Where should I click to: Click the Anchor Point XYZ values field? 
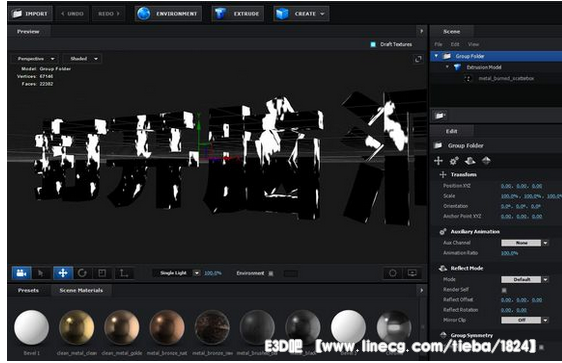pyautogui.click(x=521, y=216)
